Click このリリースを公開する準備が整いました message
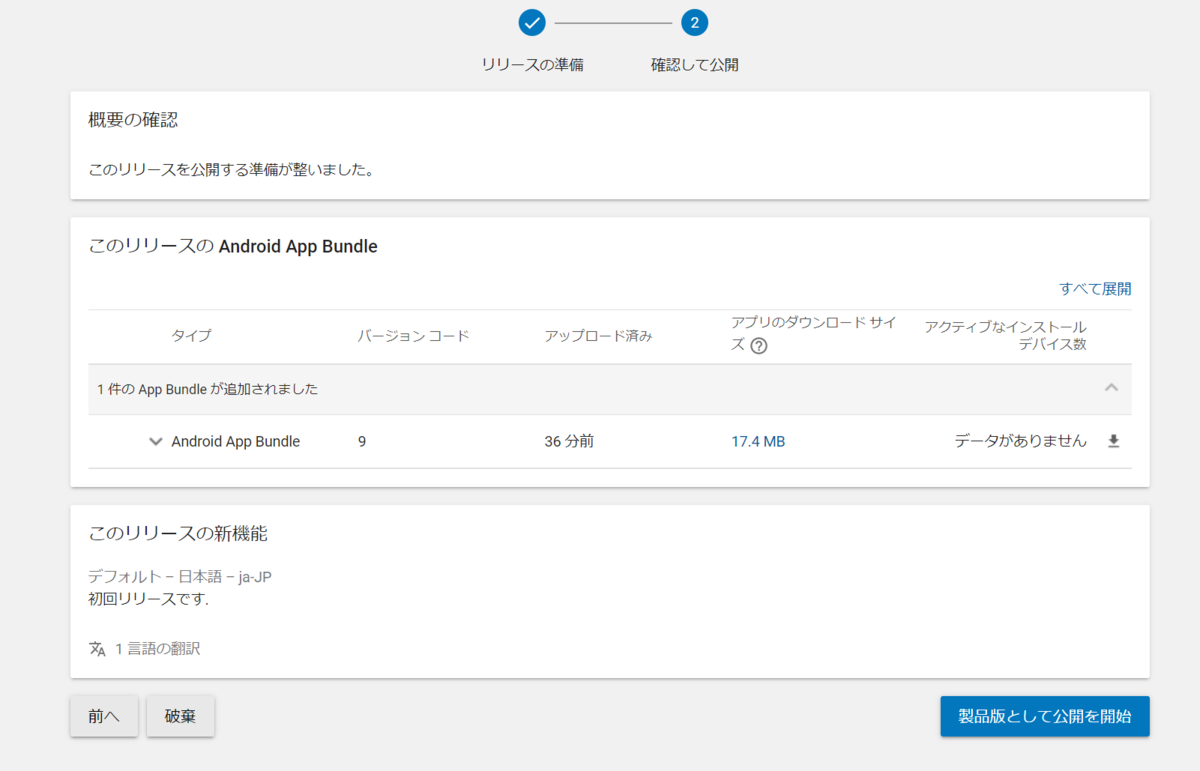This screenshot has height=771, width=1200. click(x=231, y=170)
